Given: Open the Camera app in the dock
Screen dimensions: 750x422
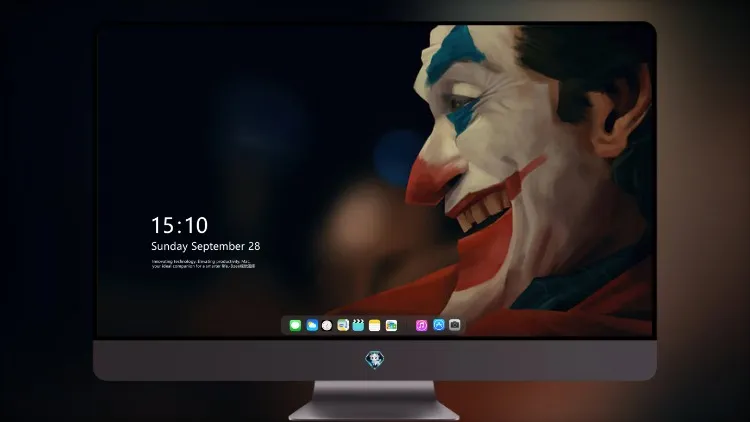Looking at the screenshot, I should [x=455, y=325].
